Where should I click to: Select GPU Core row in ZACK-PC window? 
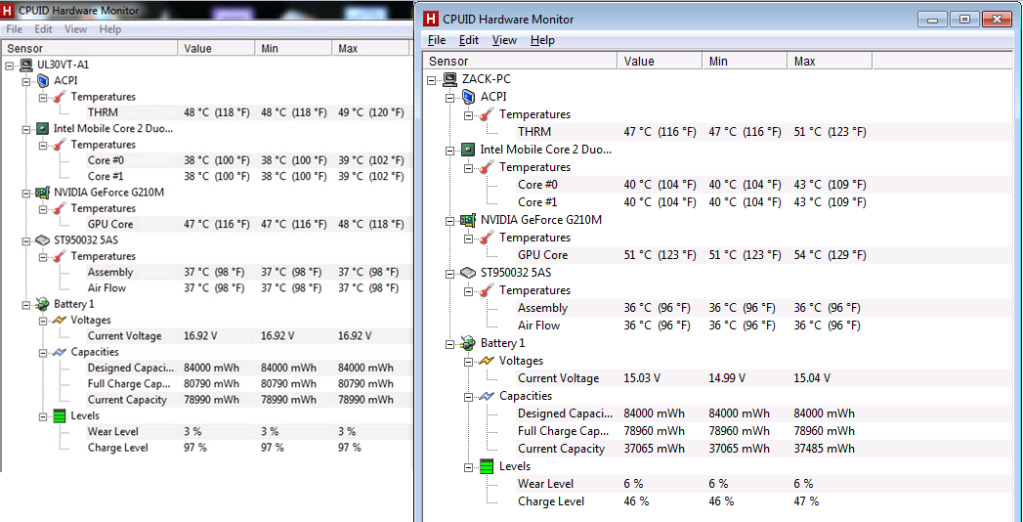[x=692, y=255]
